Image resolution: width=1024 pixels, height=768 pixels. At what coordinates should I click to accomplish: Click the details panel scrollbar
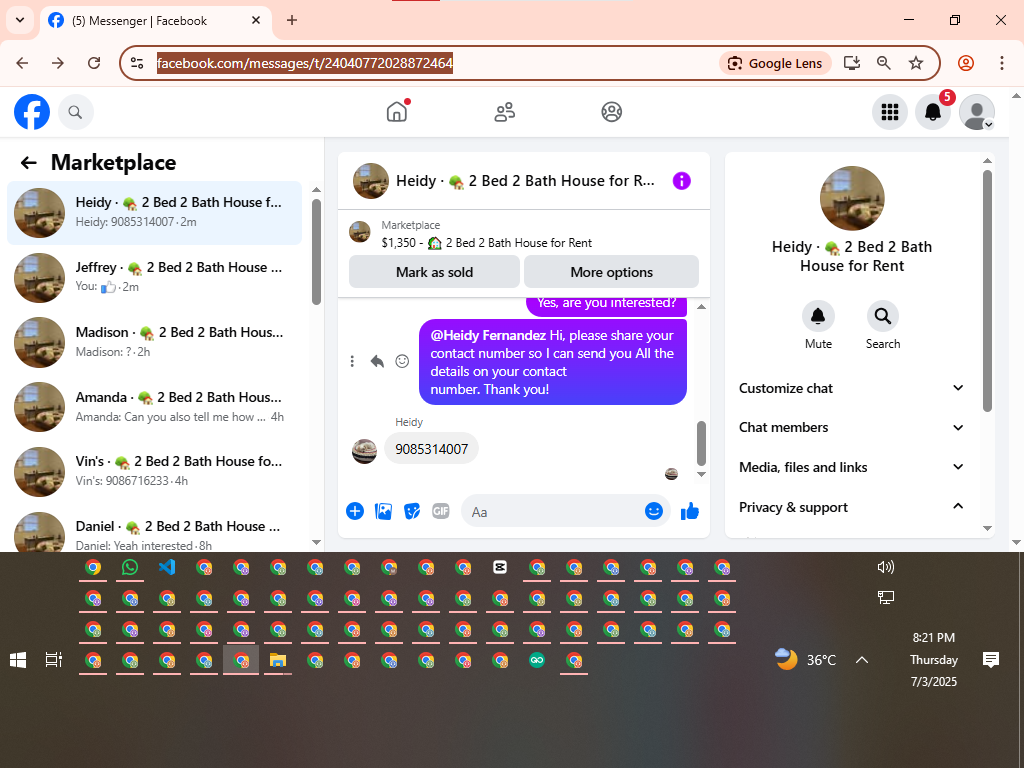coord(987,291)
